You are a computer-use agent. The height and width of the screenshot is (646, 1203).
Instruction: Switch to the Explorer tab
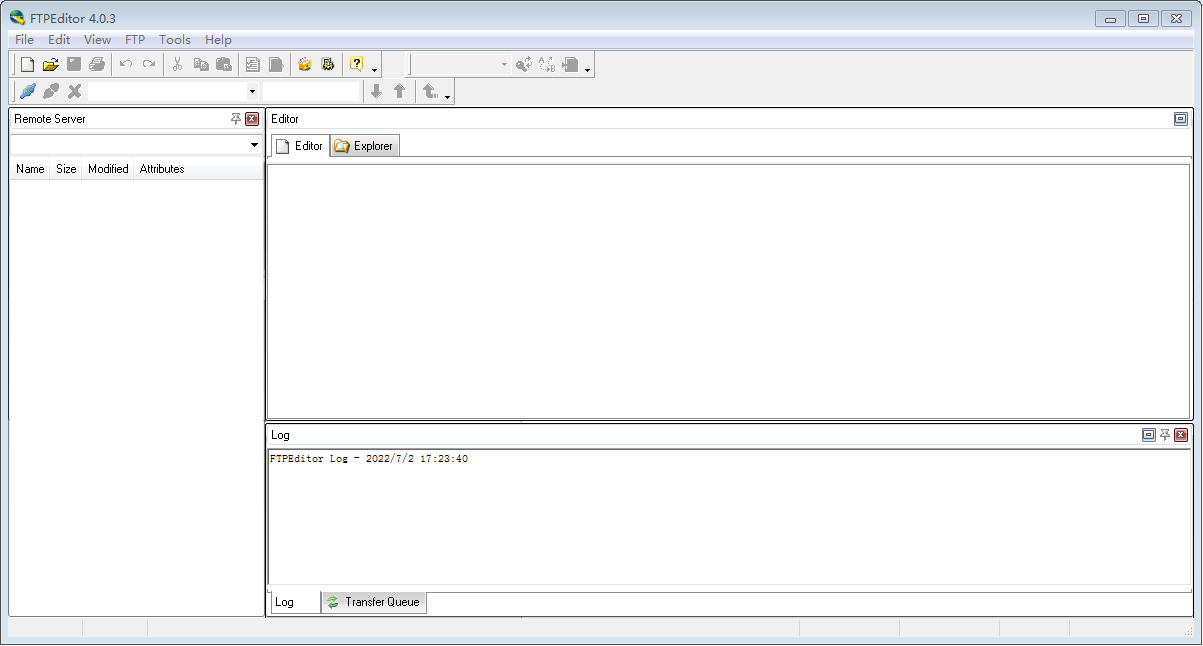366,146
